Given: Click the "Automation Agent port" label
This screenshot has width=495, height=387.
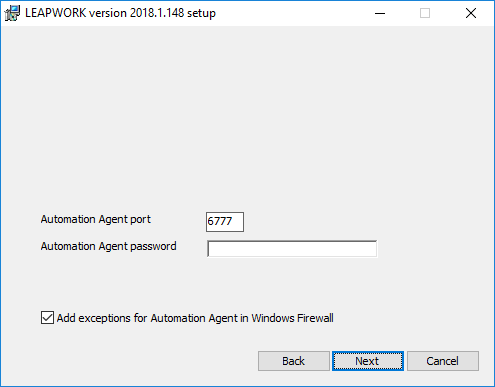Looking at the screenshot, I should point(96,220).
